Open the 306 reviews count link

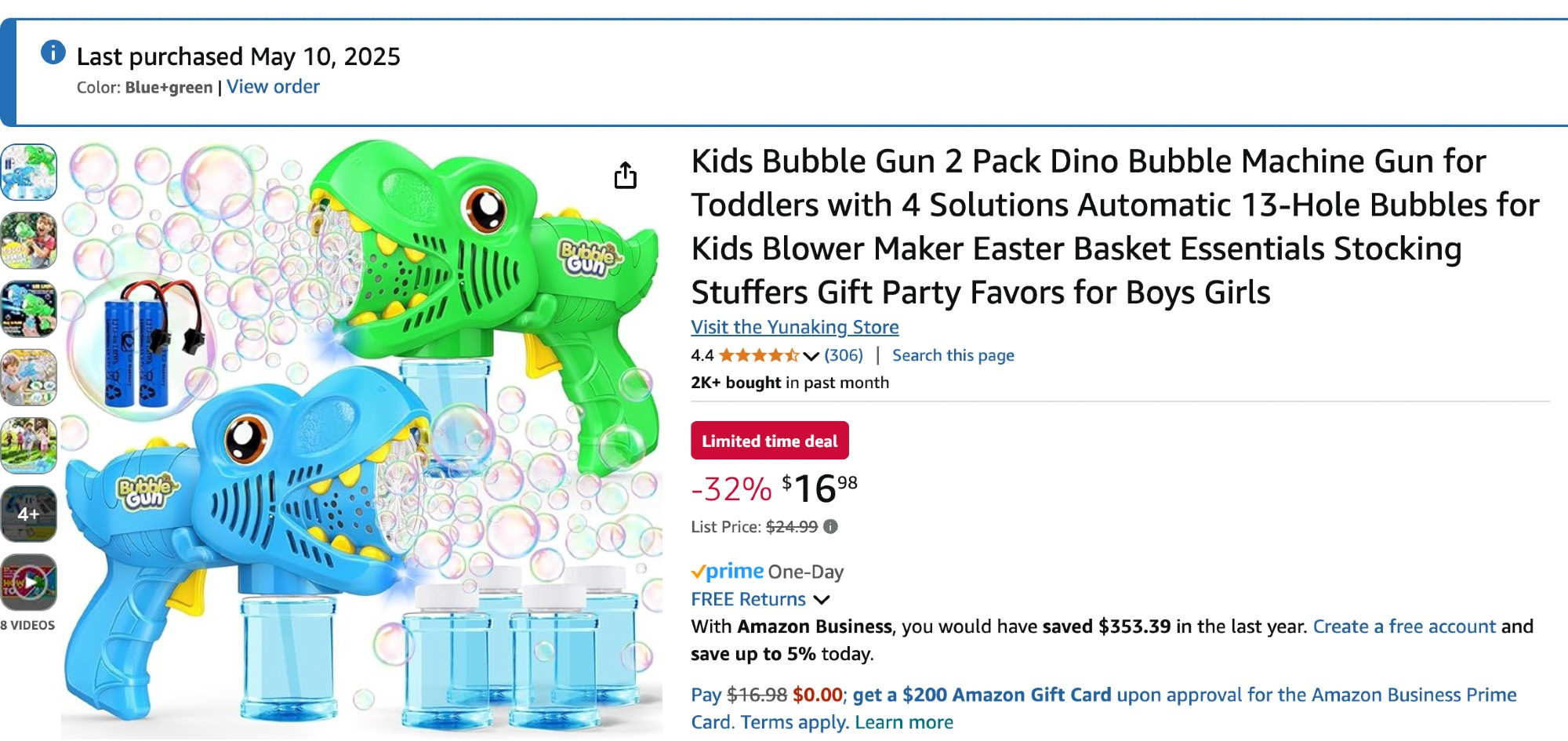point(844,356)
